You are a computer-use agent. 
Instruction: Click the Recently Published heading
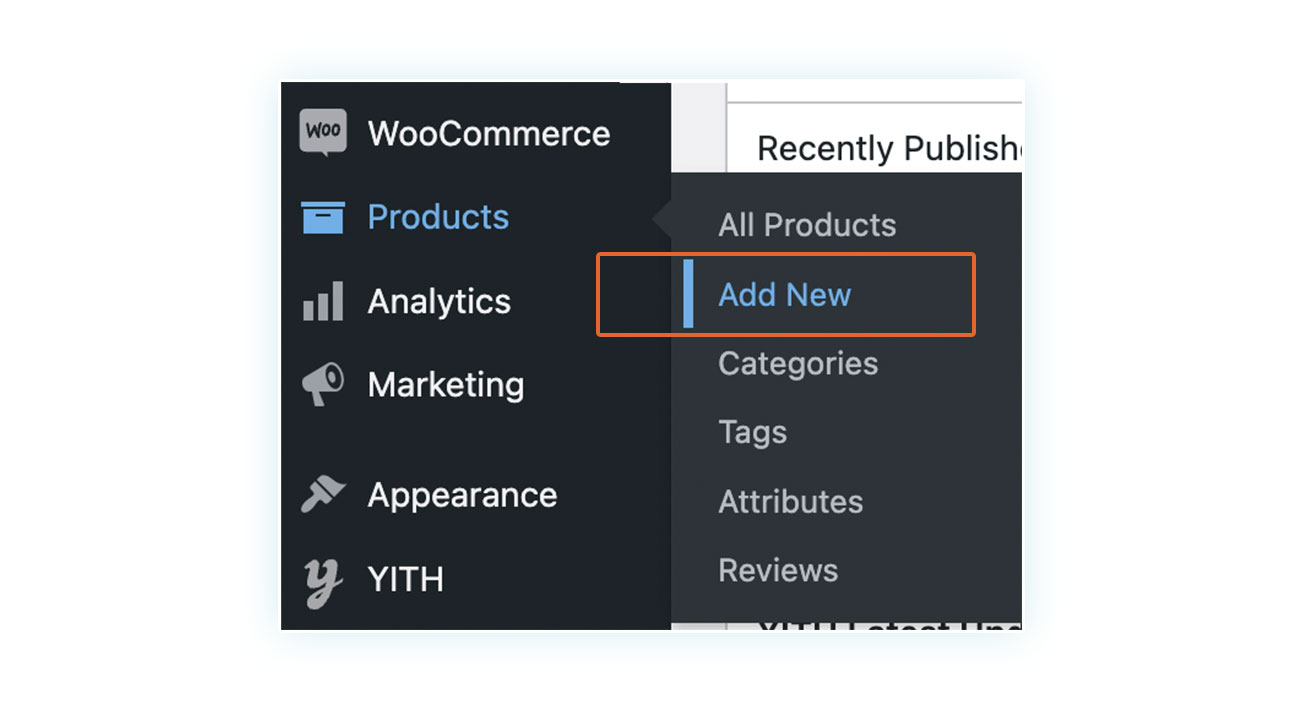point(889,148)
